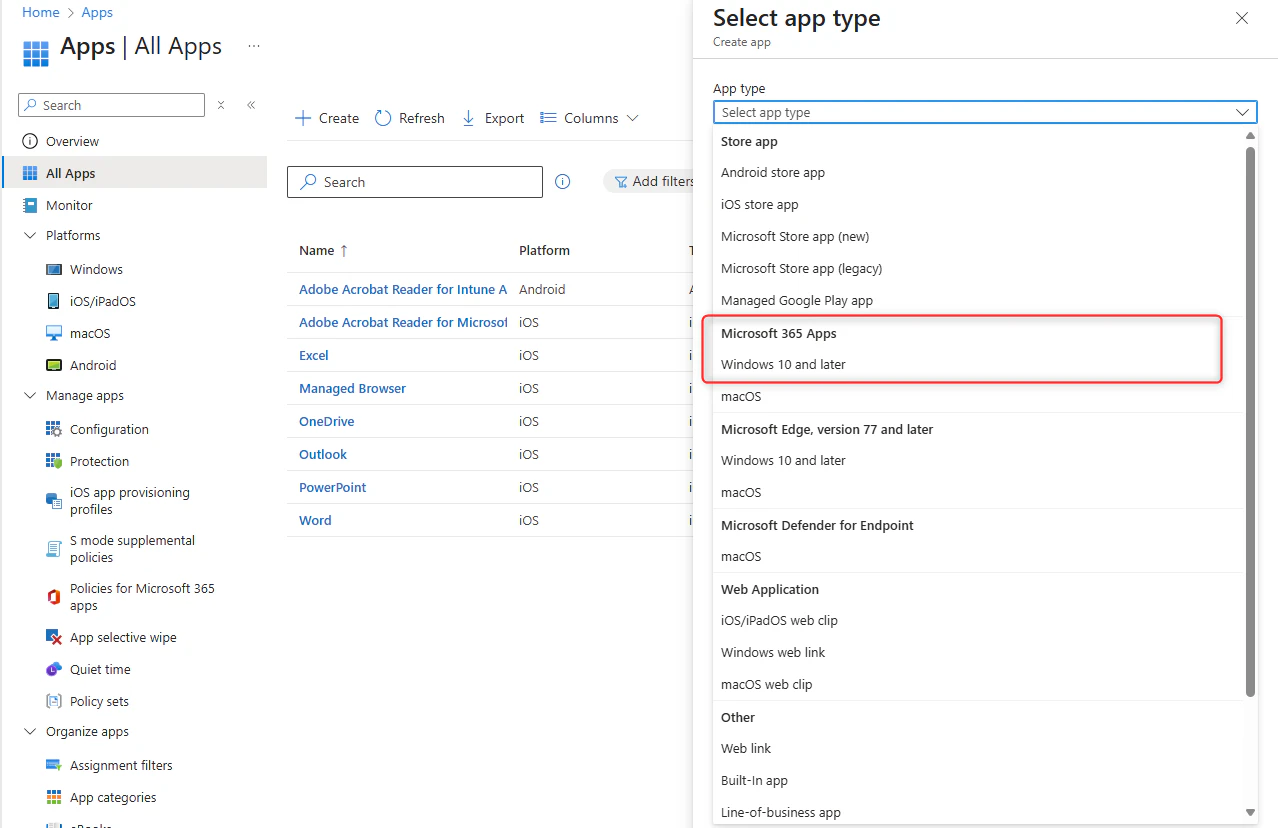Click the S mode supplemental policies icon
The height and width of the screenshot is (828, 1278).
tap(54, 548)
